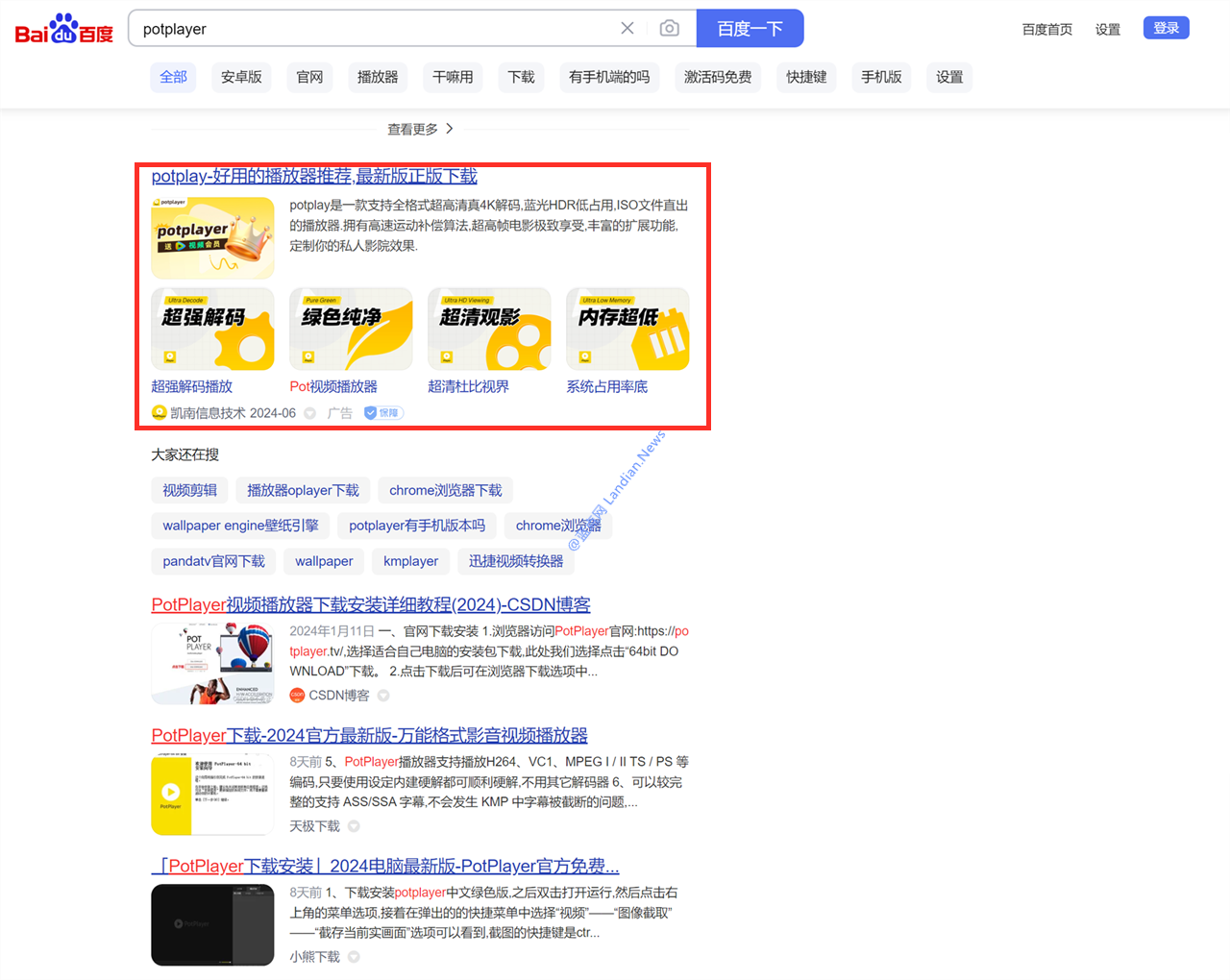Screen dimensions: 1230x980
Task: Select the 全部 filter tab
Action: pyautogui.click(x=173, y=77)
